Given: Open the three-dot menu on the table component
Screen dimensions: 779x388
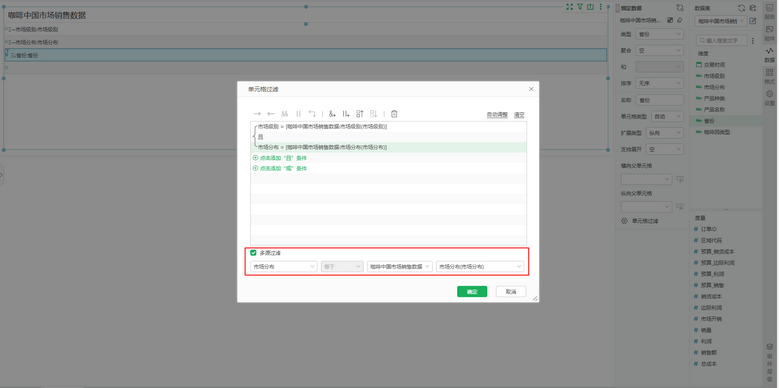Looking at the screenshot, I should (600, 7).
